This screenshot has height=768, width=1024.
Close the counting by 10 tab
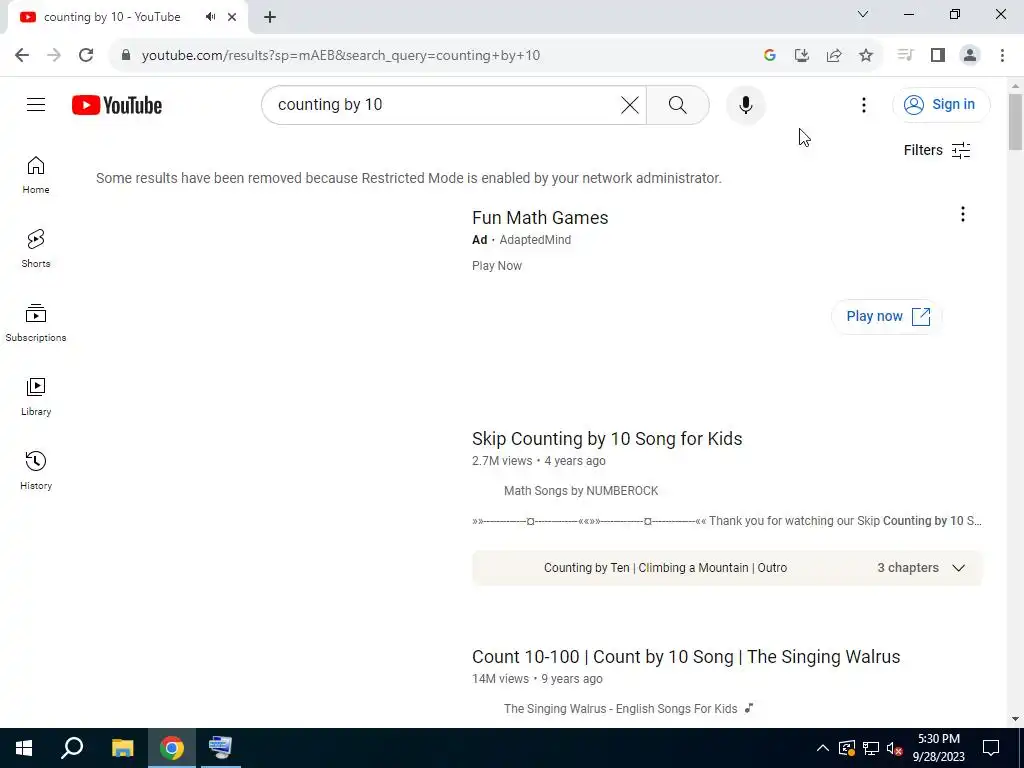tap(232, 17)
